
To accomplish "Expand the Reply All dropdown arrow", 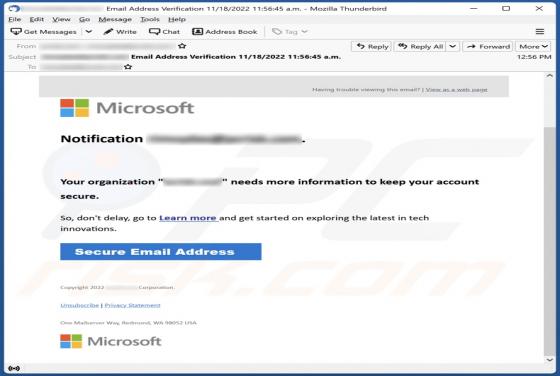I will click(x=452, y=46).
